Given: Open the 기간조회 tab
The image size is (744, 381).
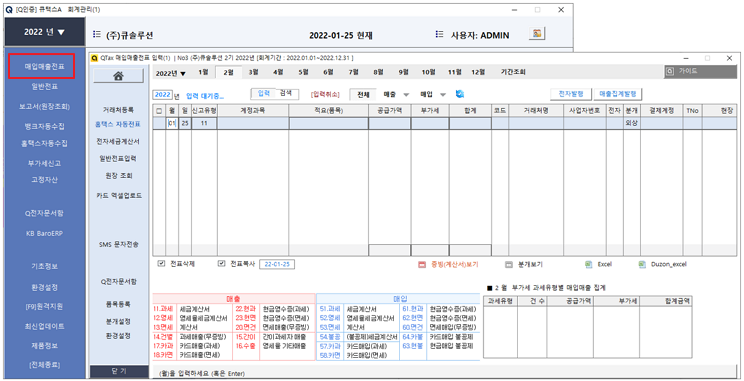Looking at the screenshot, I should pos(513,72).
